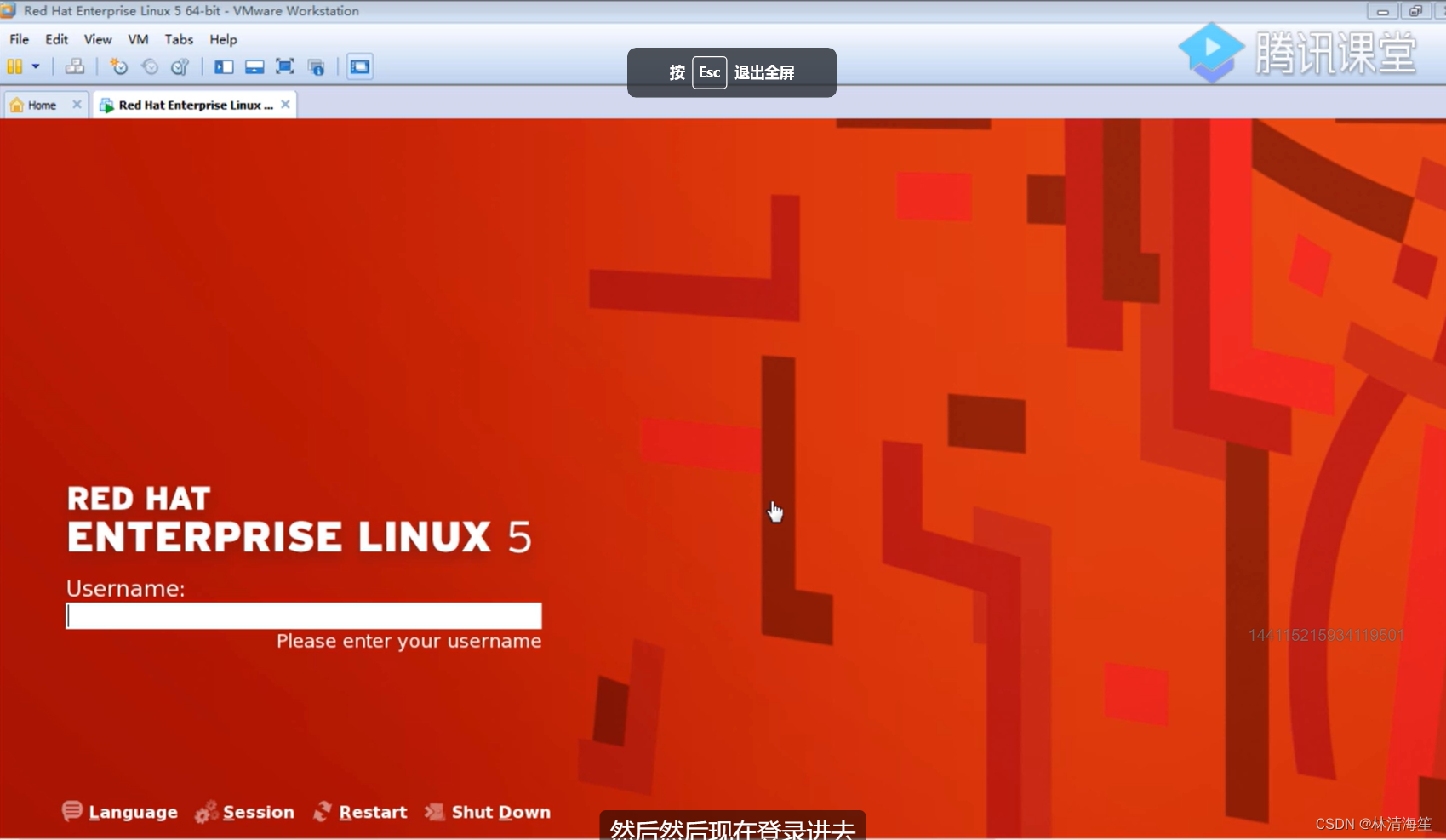Toggle the console view icon
Screen dimensions: 1446x840
(360, 66)
